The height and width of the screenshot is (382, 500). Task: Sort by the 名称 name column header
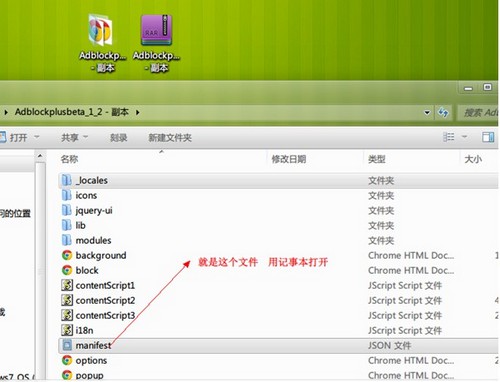coord(69,159)
